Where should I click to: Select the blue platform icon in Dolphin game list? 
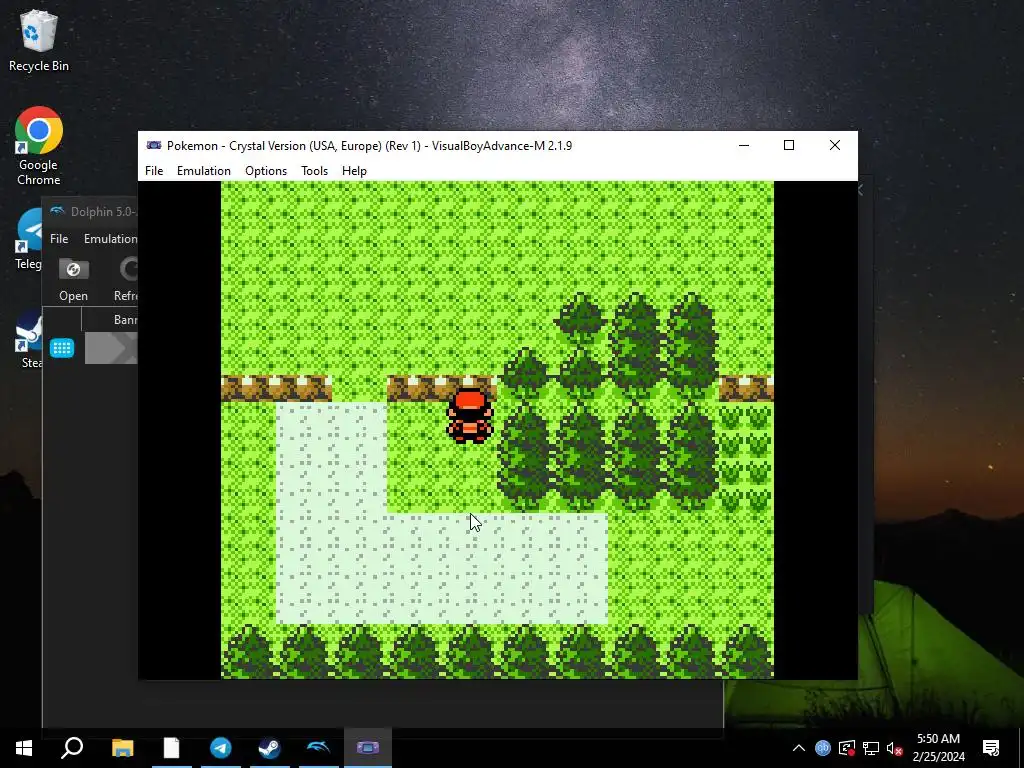point(62,348)
